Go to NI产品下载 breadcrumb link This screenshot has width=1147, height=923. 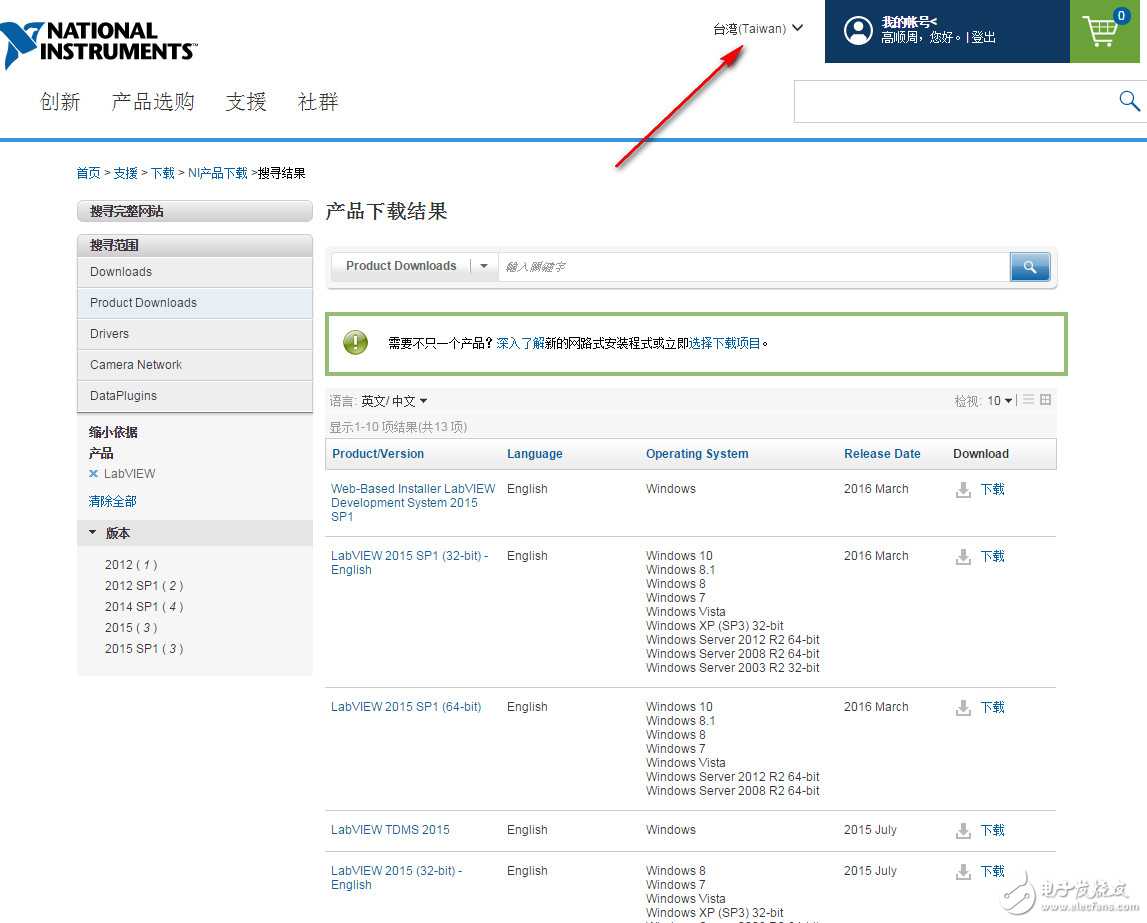coord(218,173)
